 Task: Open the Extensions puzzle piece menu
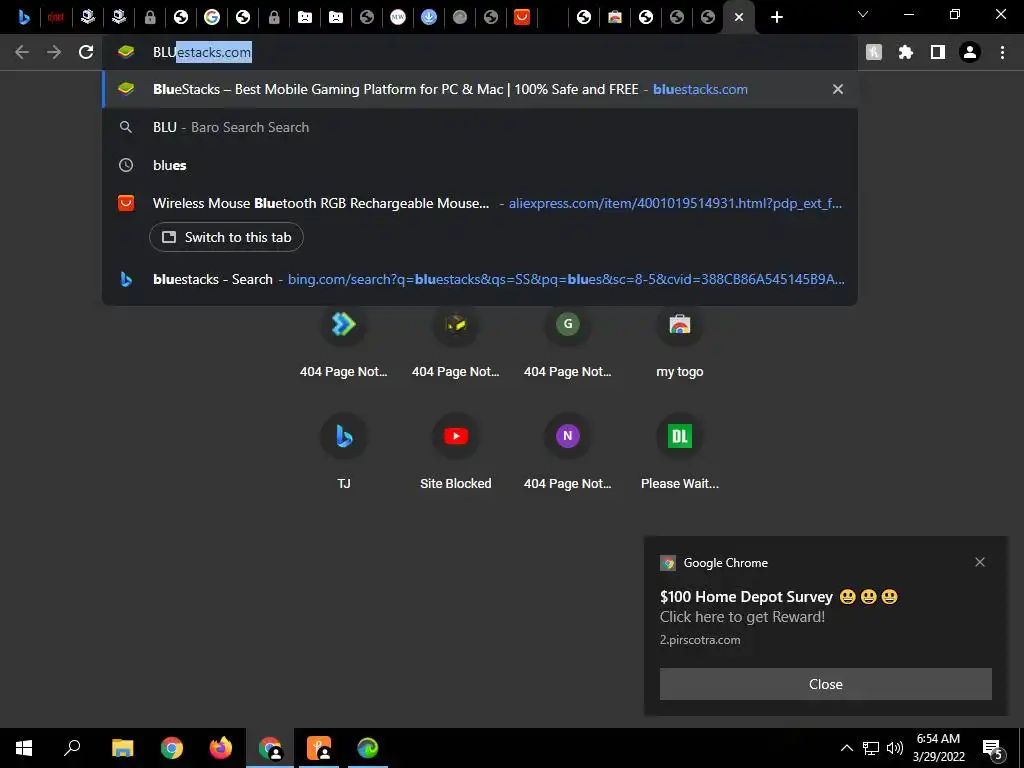pyautogui.click(x=906, y=52)
